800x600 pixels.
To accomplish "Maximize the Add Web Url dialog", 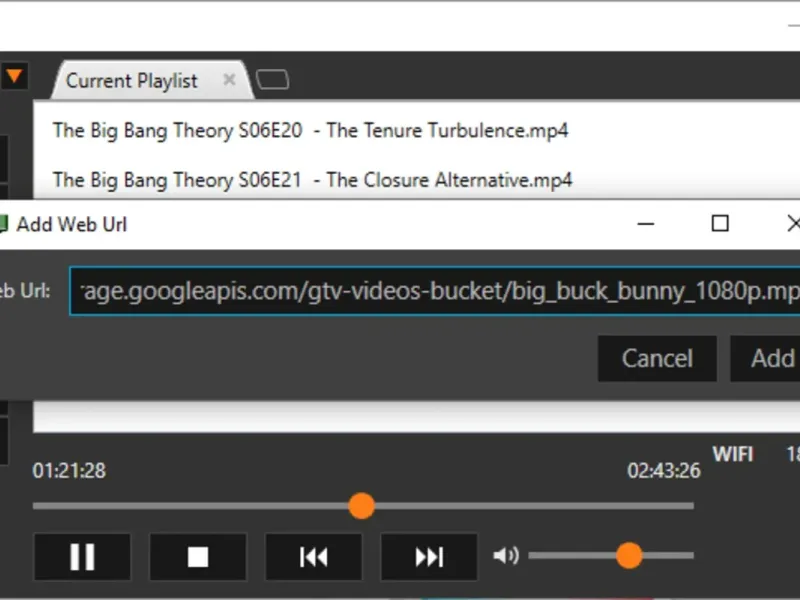I will tap(720, 223).
